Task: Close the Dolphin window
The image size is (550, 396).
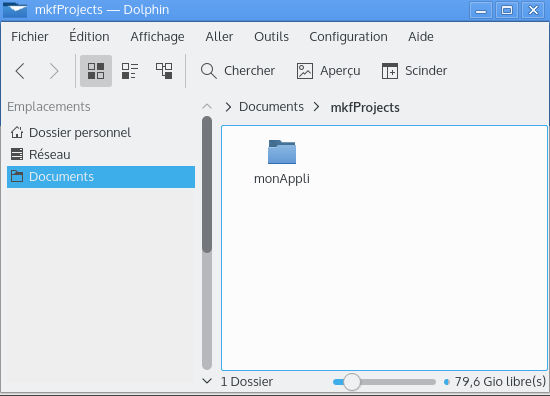Action: pos(533,10)
